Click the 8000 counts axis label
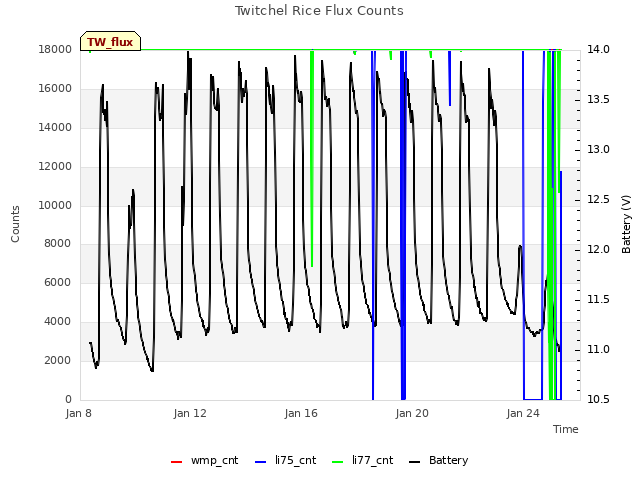 click(58, 243)
